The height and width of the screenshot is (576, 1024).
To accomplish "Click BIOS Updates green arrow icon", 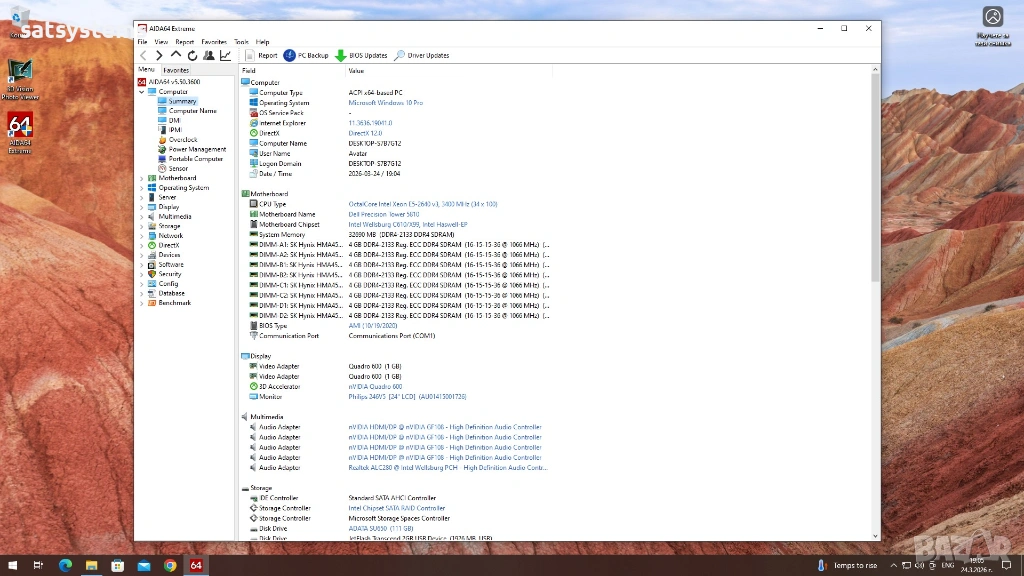I will click(341, 56).
